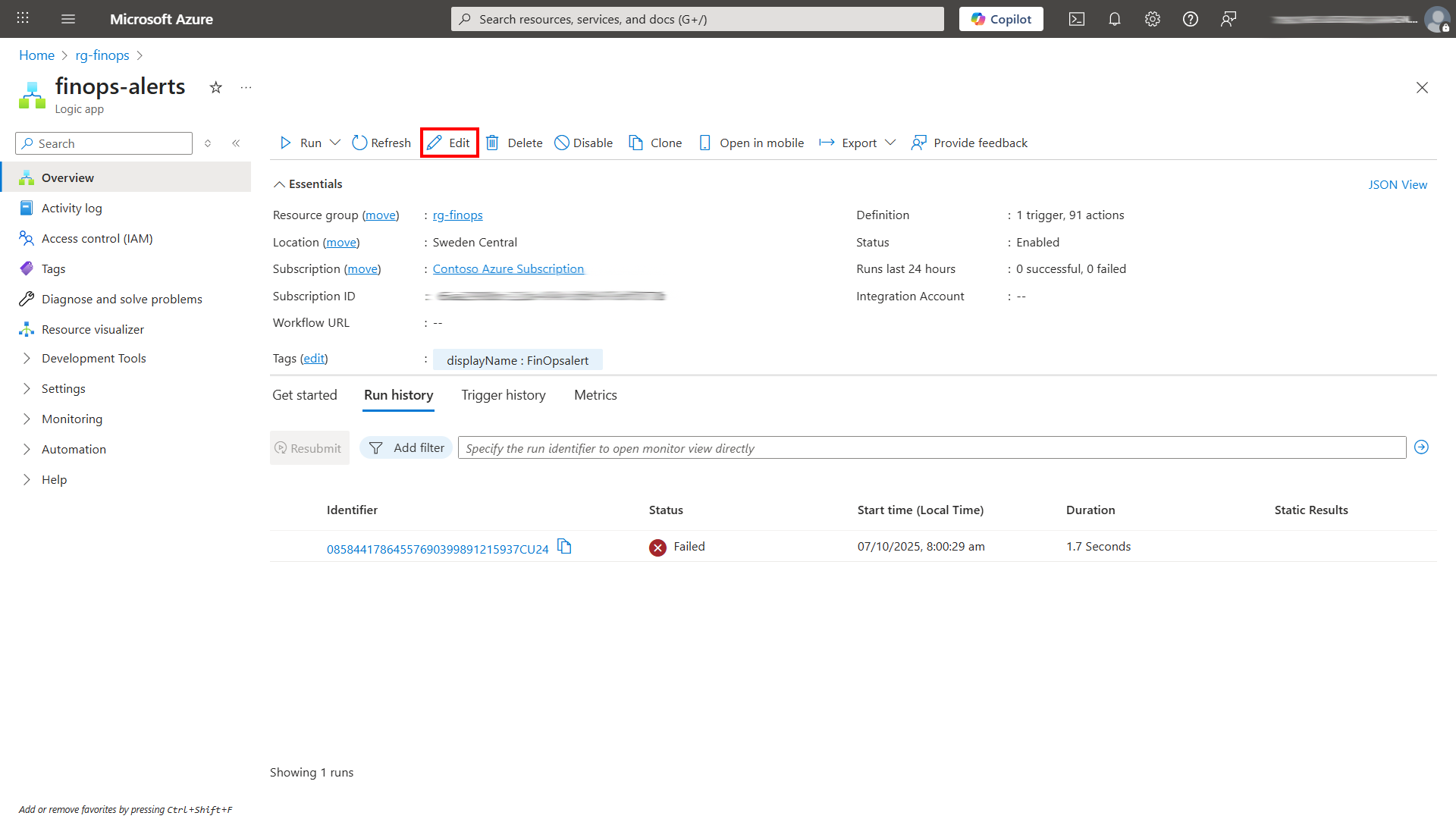Star finops-alerts as a favorite

click(215, 87)
